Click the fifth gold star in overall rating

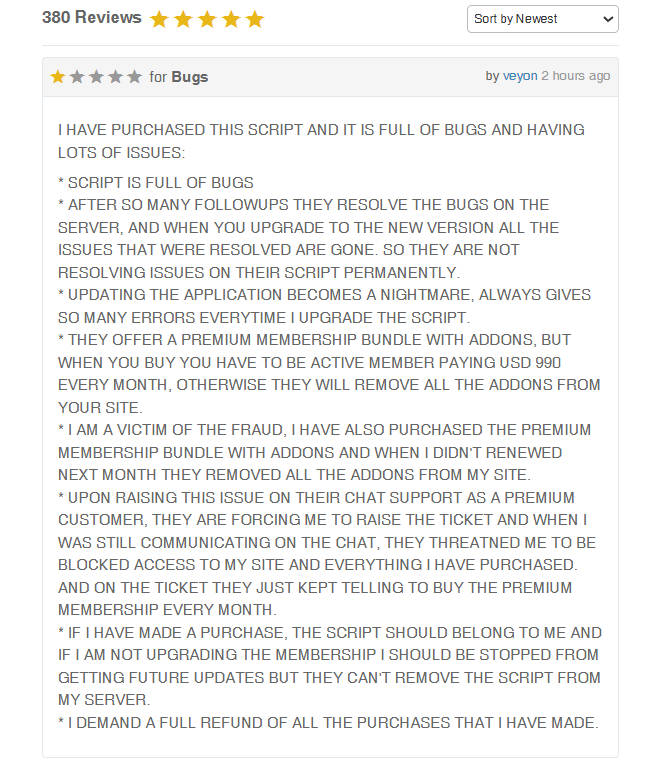coord(255,19)
